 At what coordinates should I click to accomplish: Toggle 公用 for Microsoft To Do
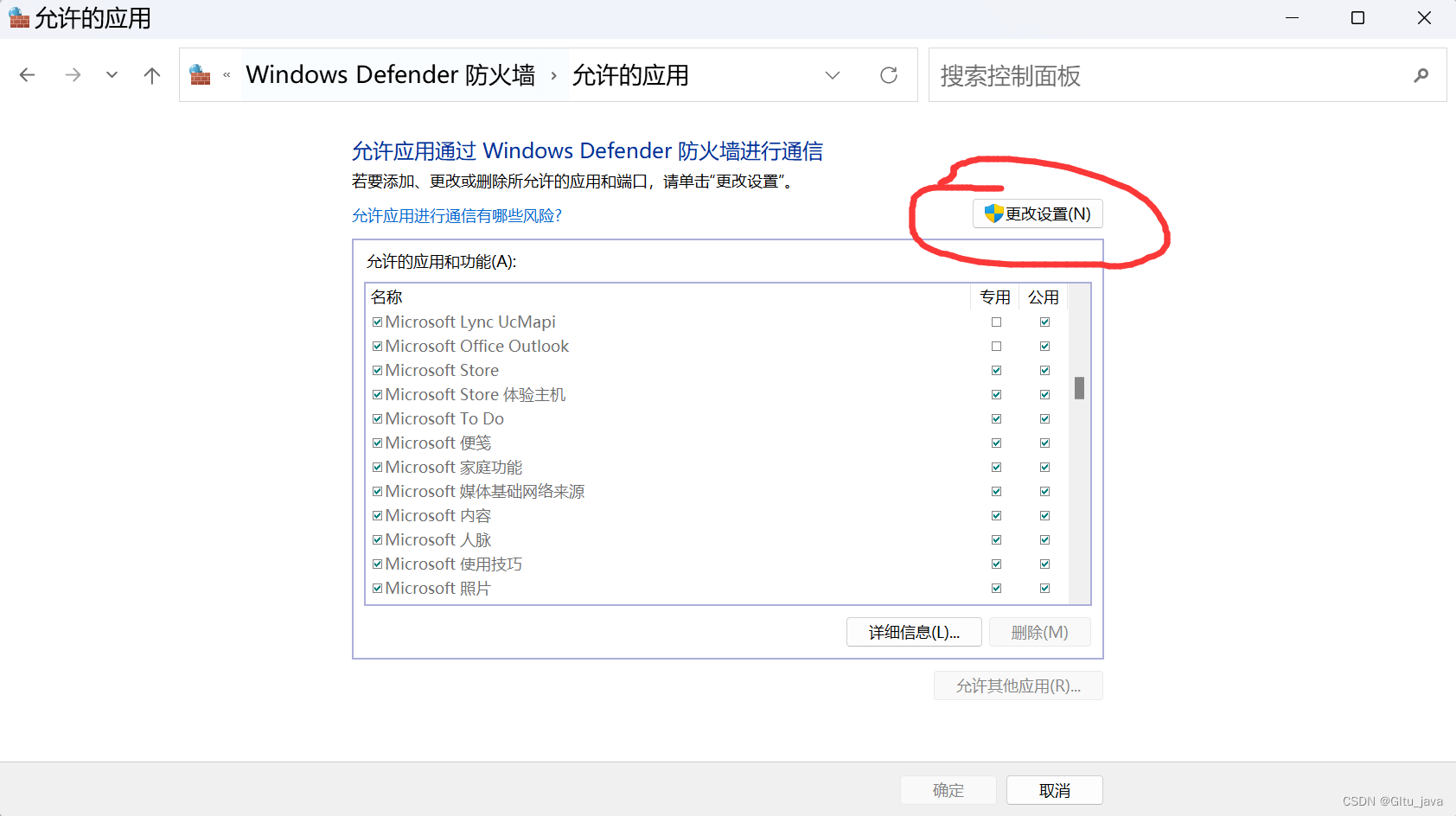[x=1044, y=418]
